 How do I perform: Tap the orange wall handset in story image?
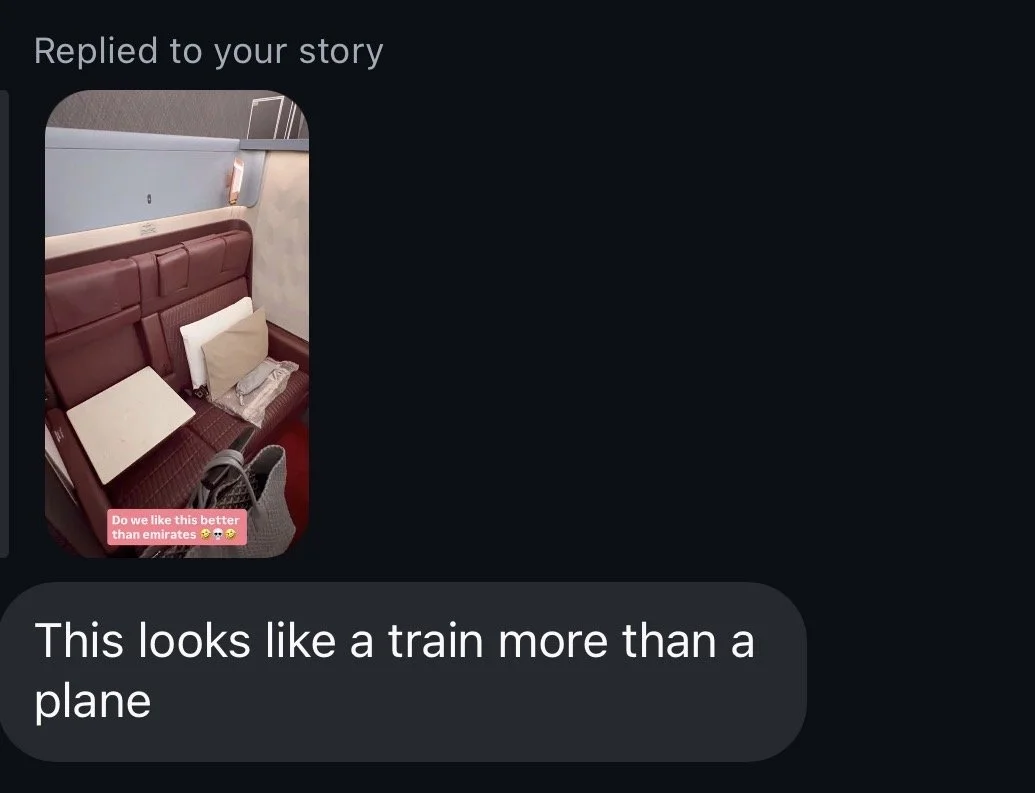click(x=237, y=180)
